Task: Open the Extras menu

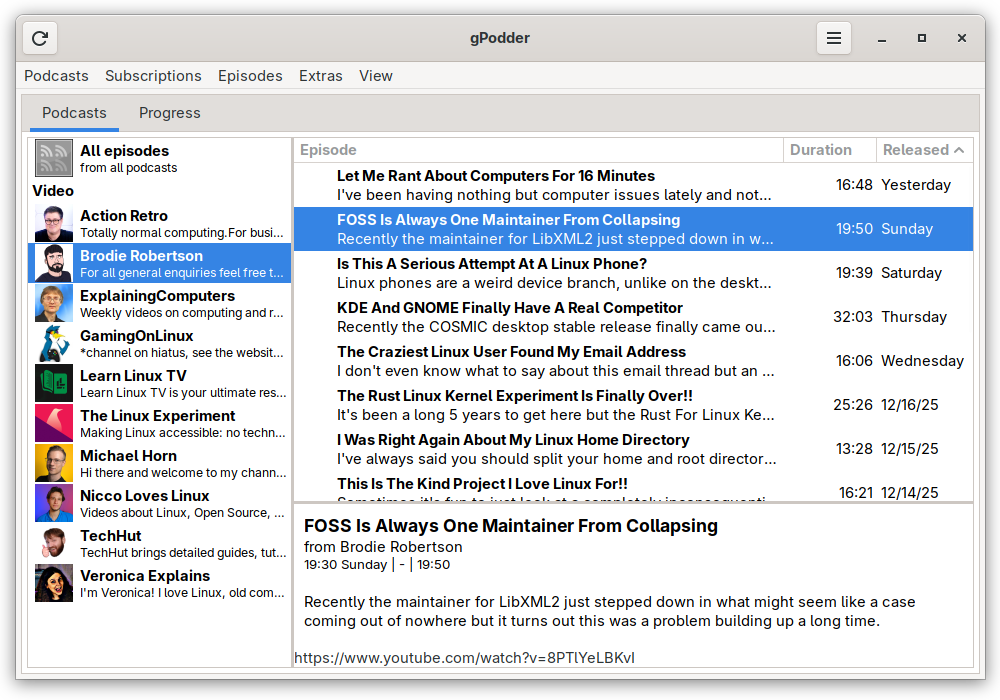Action: click(x=321, y=76)
